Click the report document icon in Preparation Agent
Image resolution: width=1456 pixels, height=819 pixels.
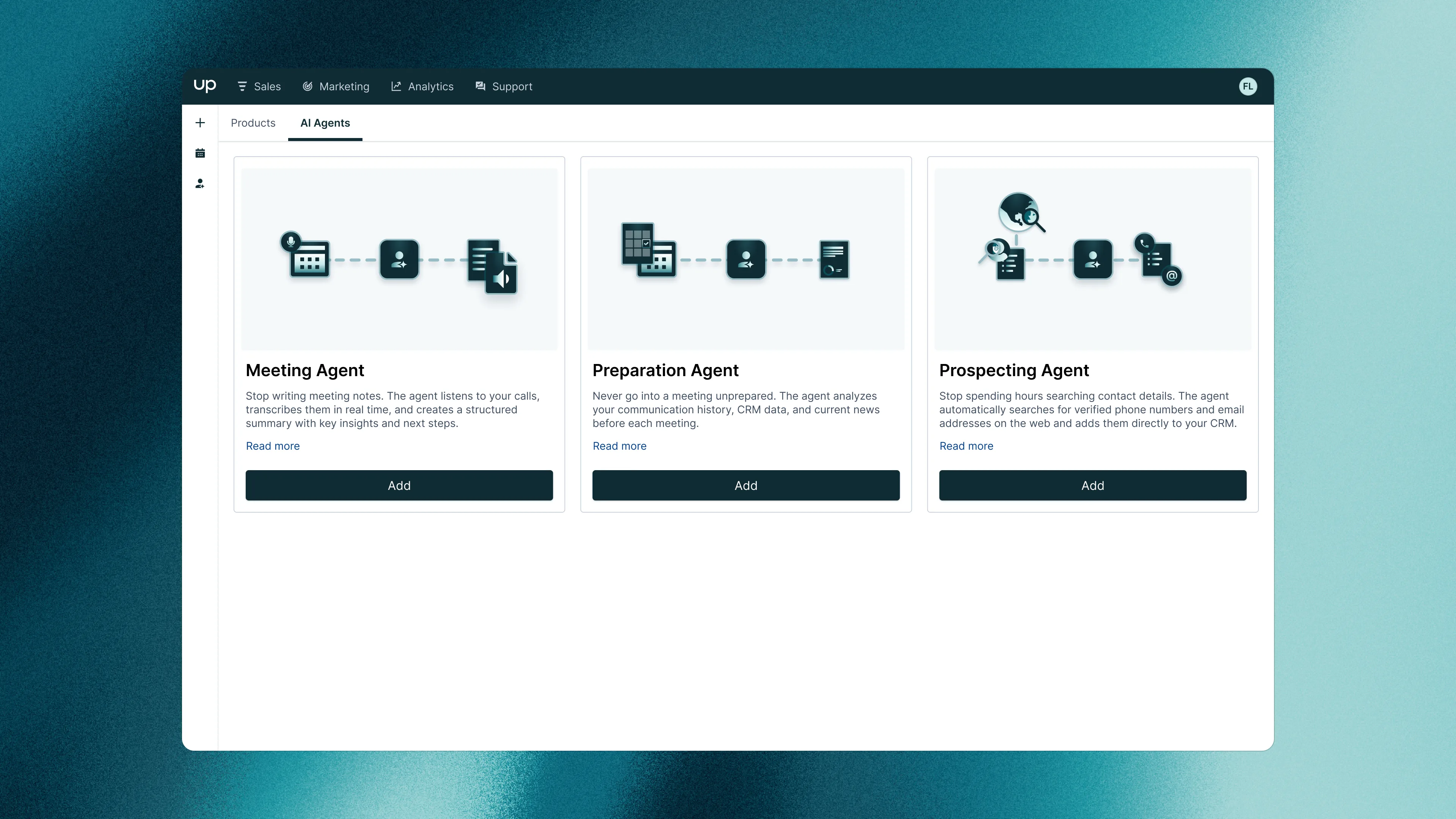[834, 259]
